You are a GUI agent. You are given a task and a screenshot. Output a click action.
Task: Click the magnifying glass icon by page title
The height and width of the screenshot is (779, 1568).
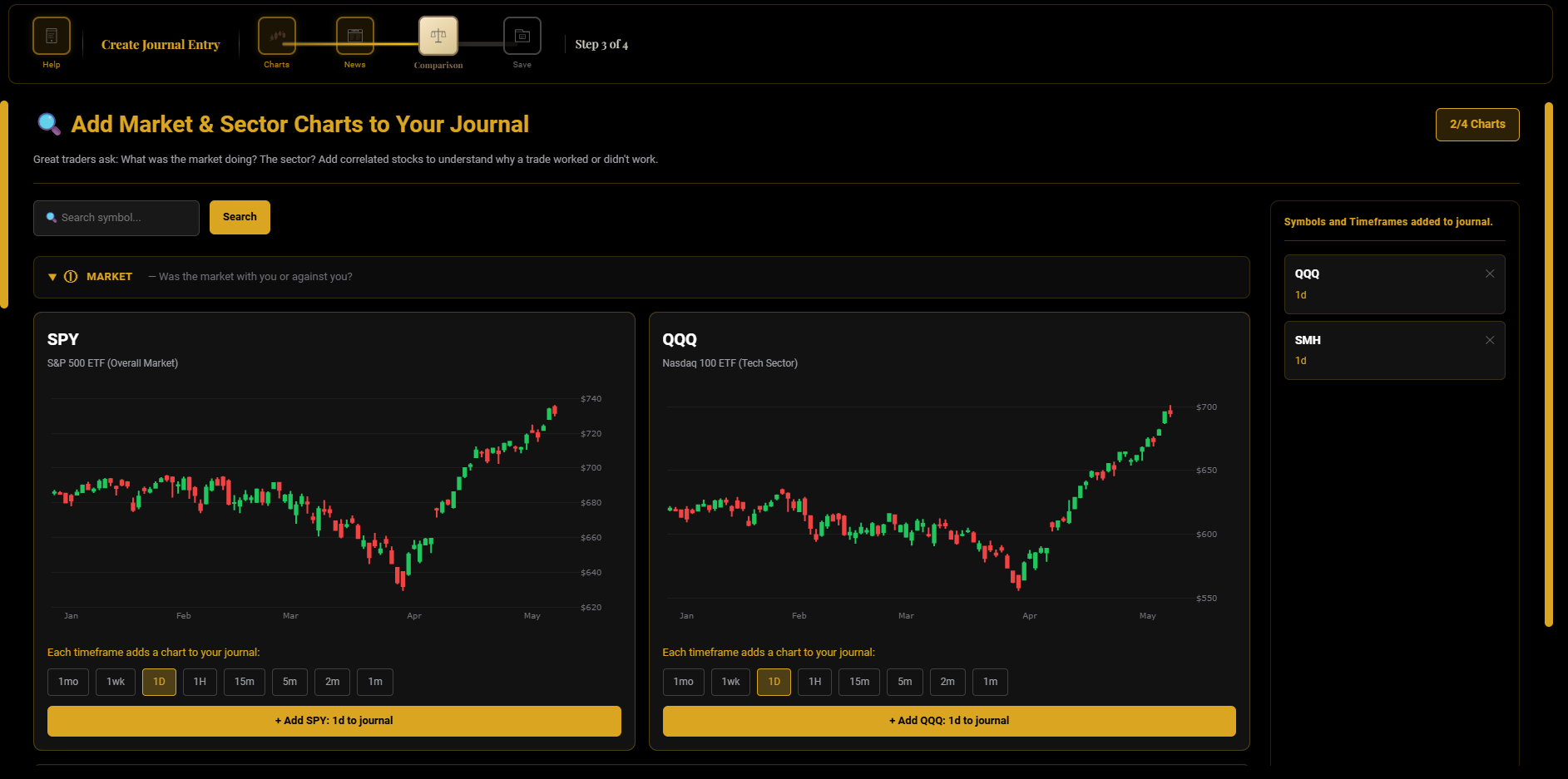pyautogui.click(x=48, y=125)
